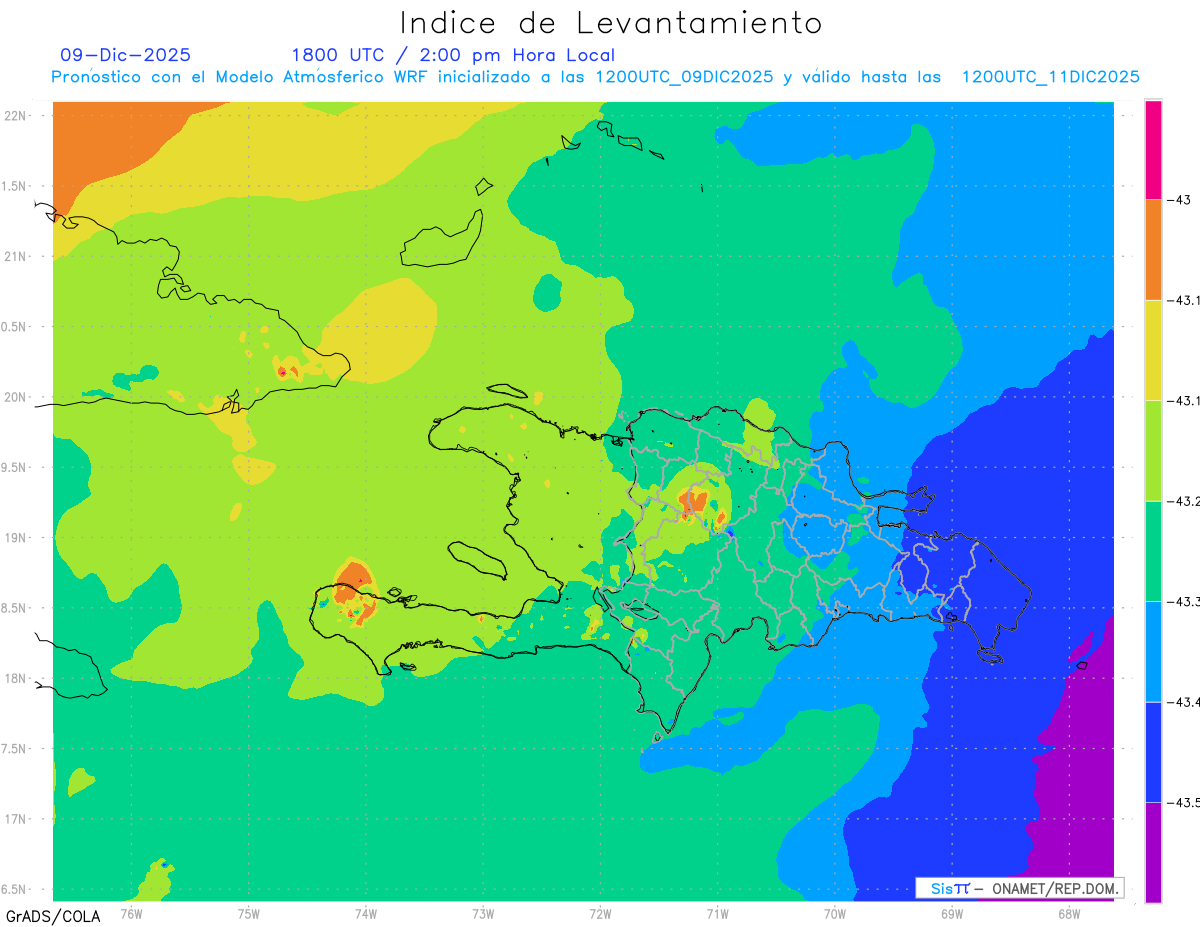
Task: Click the '18N' latitude label
Action: pos(15,678)
